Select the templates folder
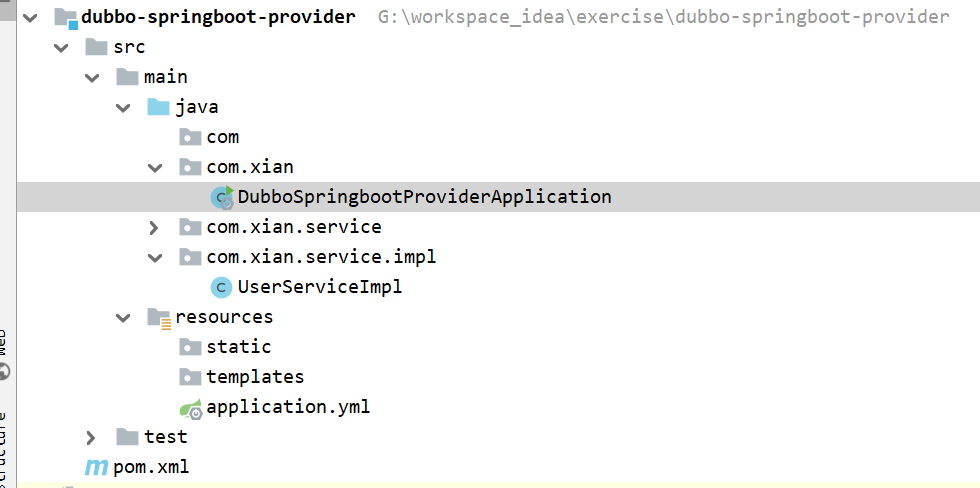The height and width of the screenshot is (488, 980). coord(255,377)
